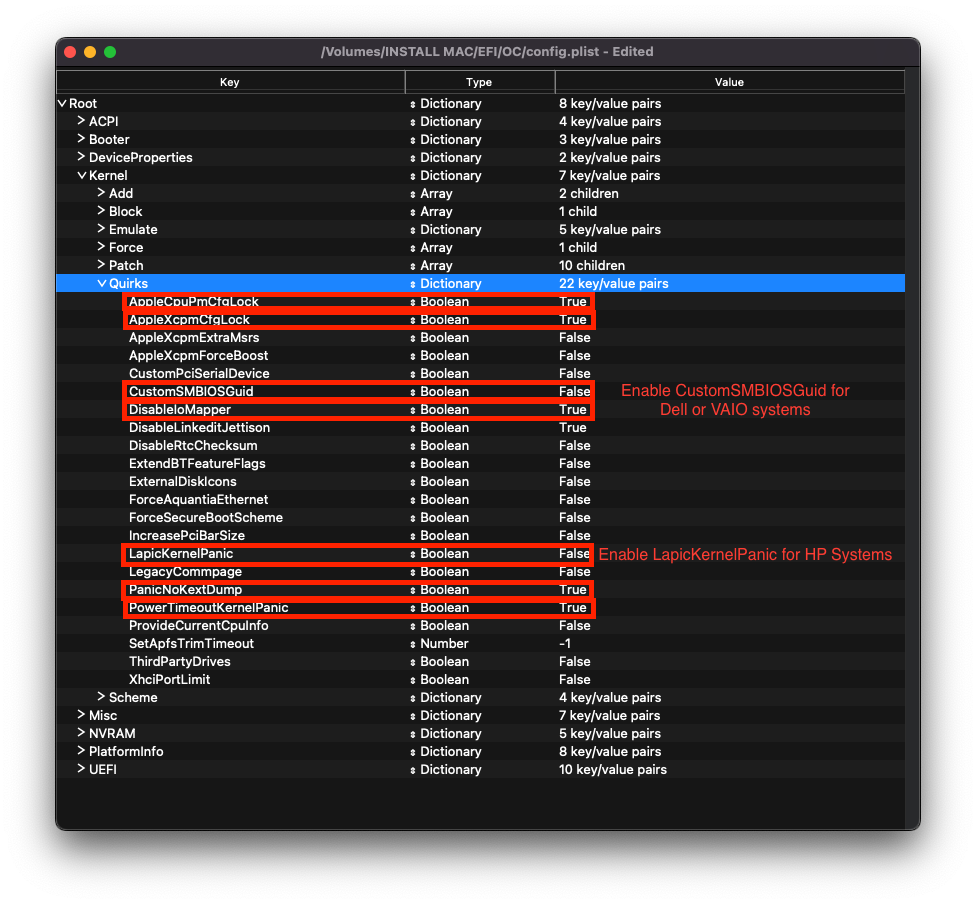Click type stepper for Root dictionary

coord(413,104)
